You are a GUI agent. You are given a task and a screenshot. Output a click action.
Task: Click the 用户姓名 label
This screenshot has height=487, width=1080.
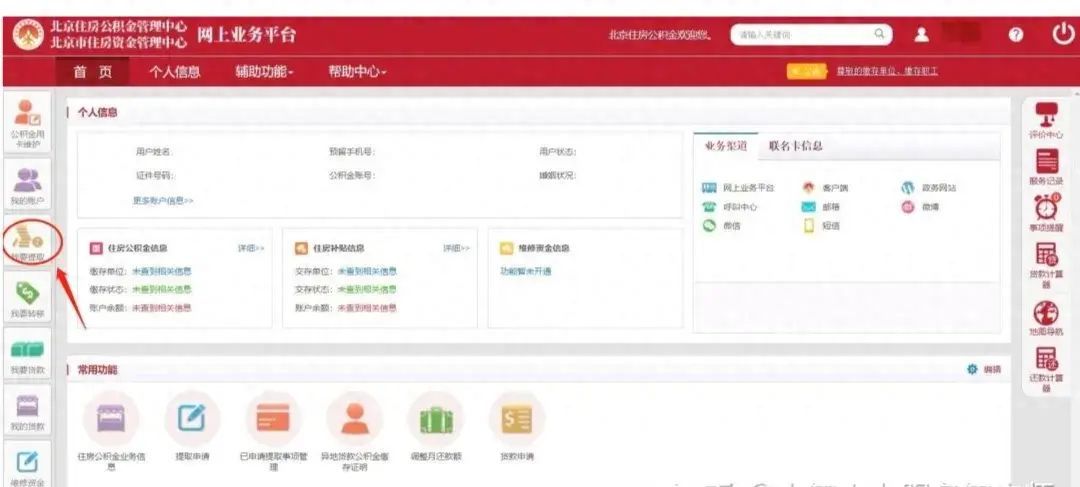(154, 152)
